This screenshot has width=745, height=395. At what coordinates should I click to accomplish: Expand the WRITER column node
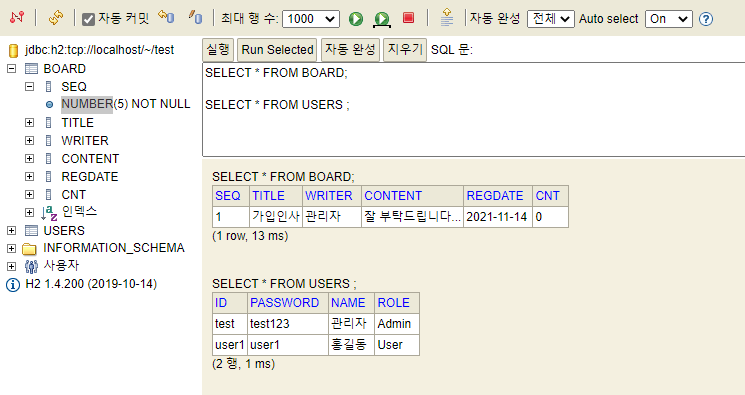point(29,141)
